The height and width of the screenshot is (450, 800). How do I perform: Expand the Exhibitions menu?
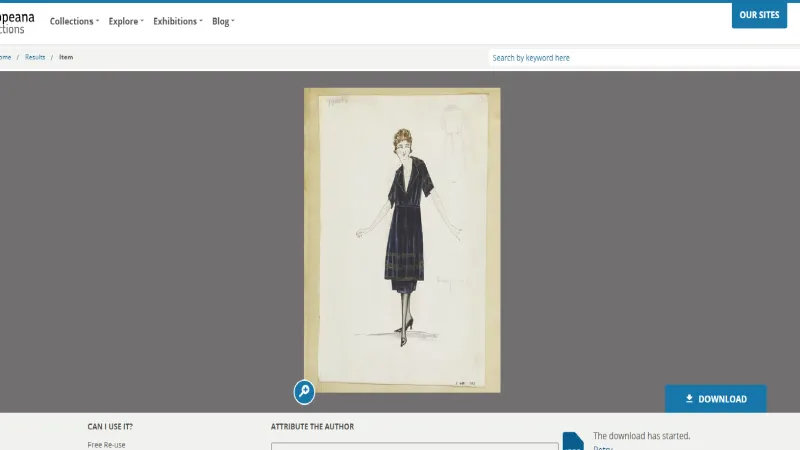coord(178,21)
